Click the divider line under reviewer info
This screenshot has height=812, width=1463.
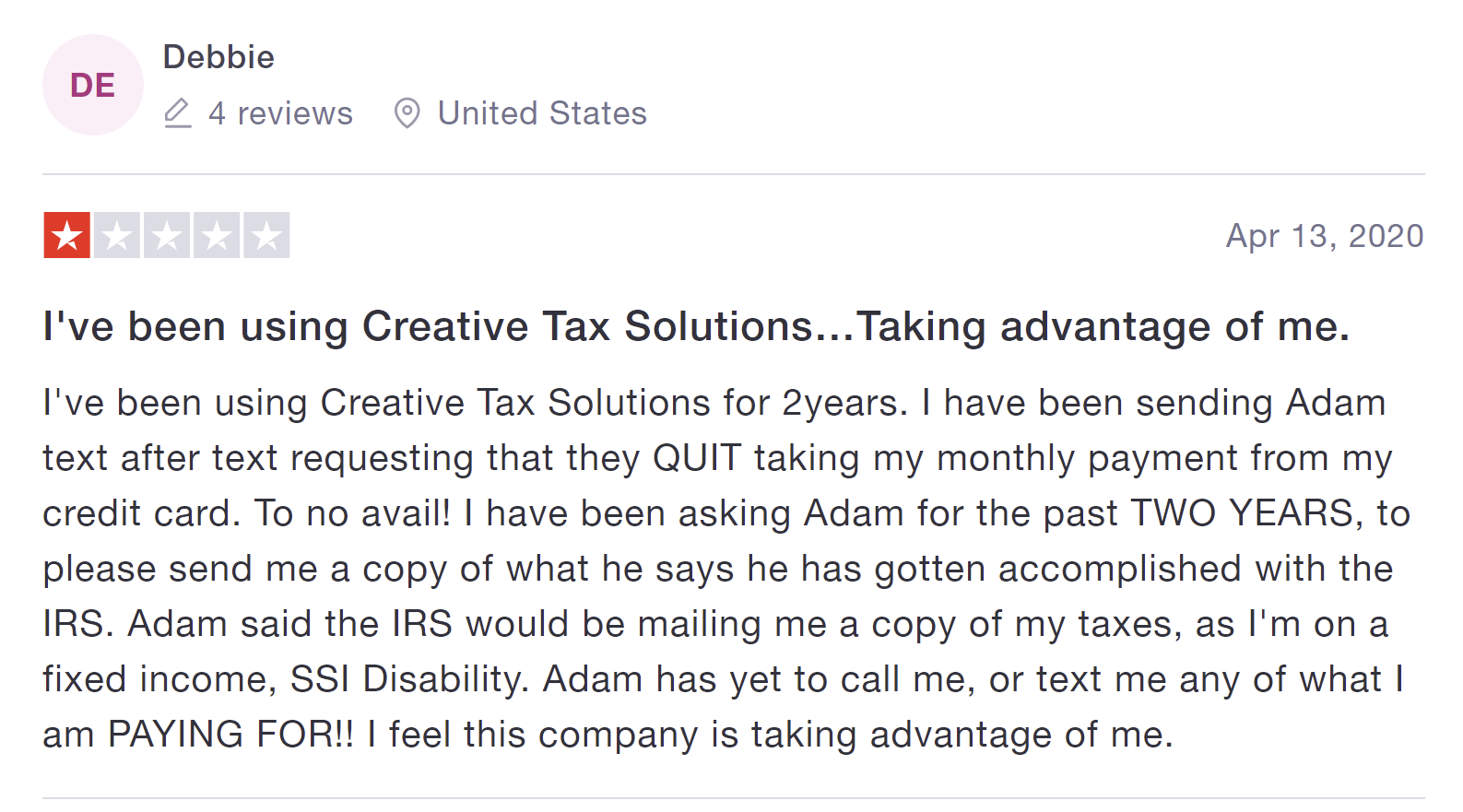click(733, 174)
